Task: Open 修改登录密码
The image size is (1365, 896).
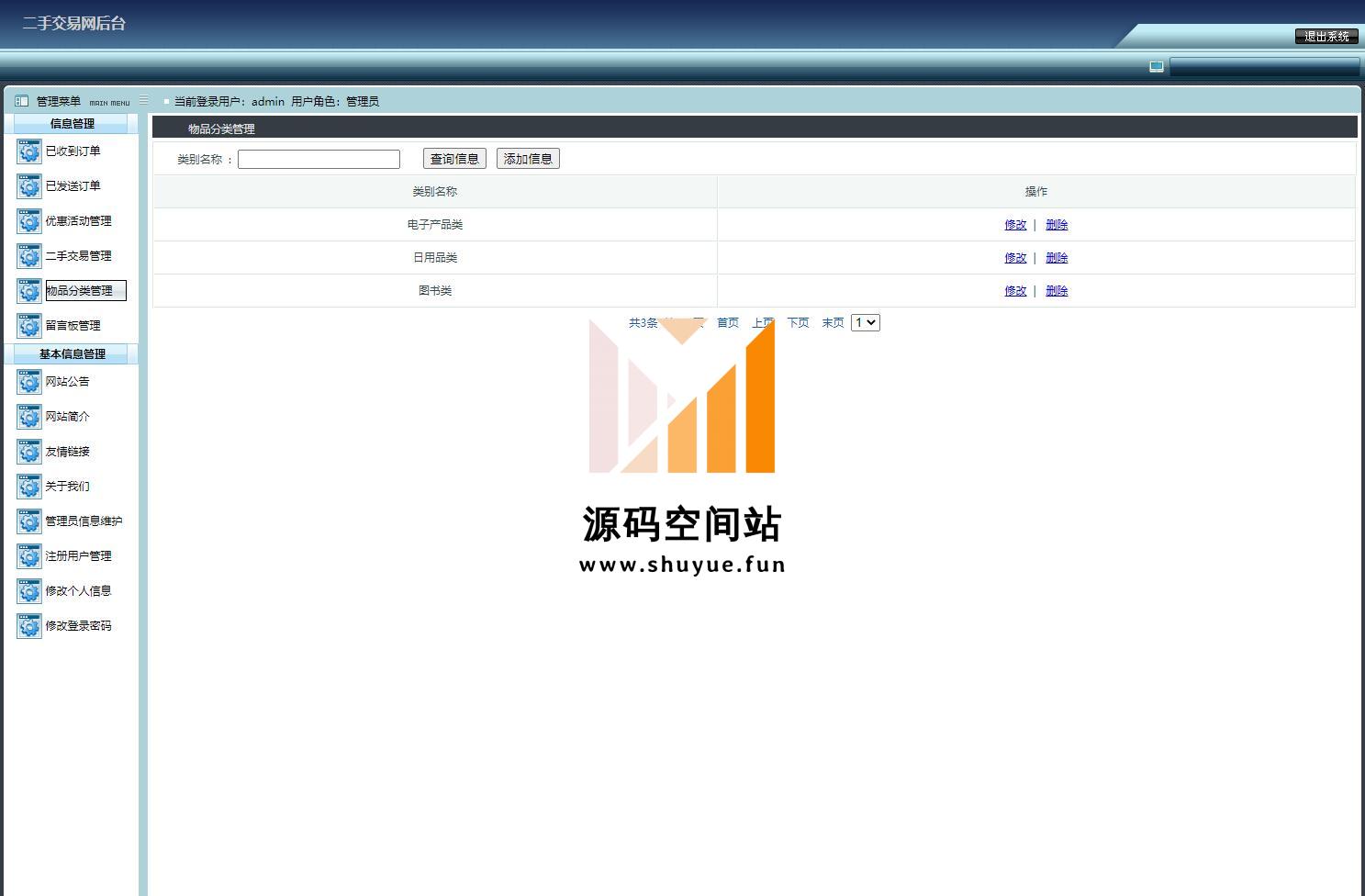Action: coord(79,625)
